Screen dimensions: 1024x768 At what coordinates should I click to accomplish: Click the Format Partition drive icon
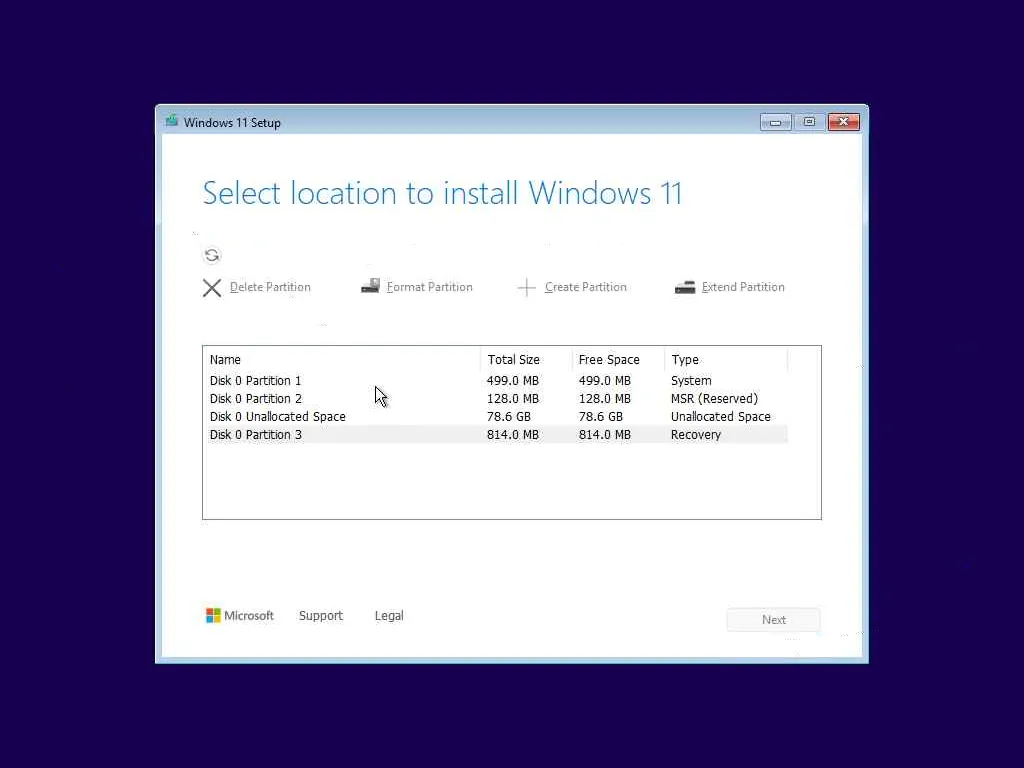370,286
